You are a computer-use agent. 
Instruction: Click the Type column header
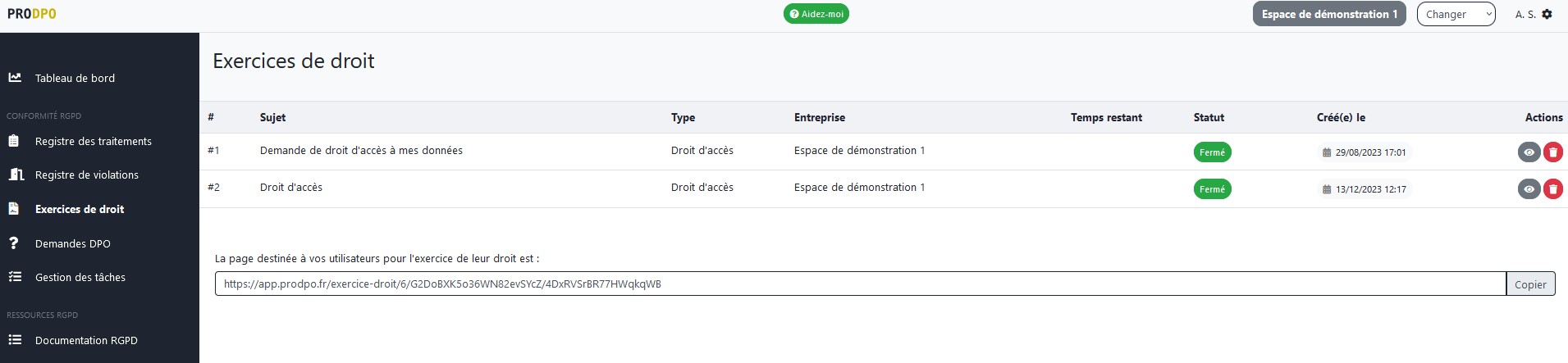[x=683, y=117]
